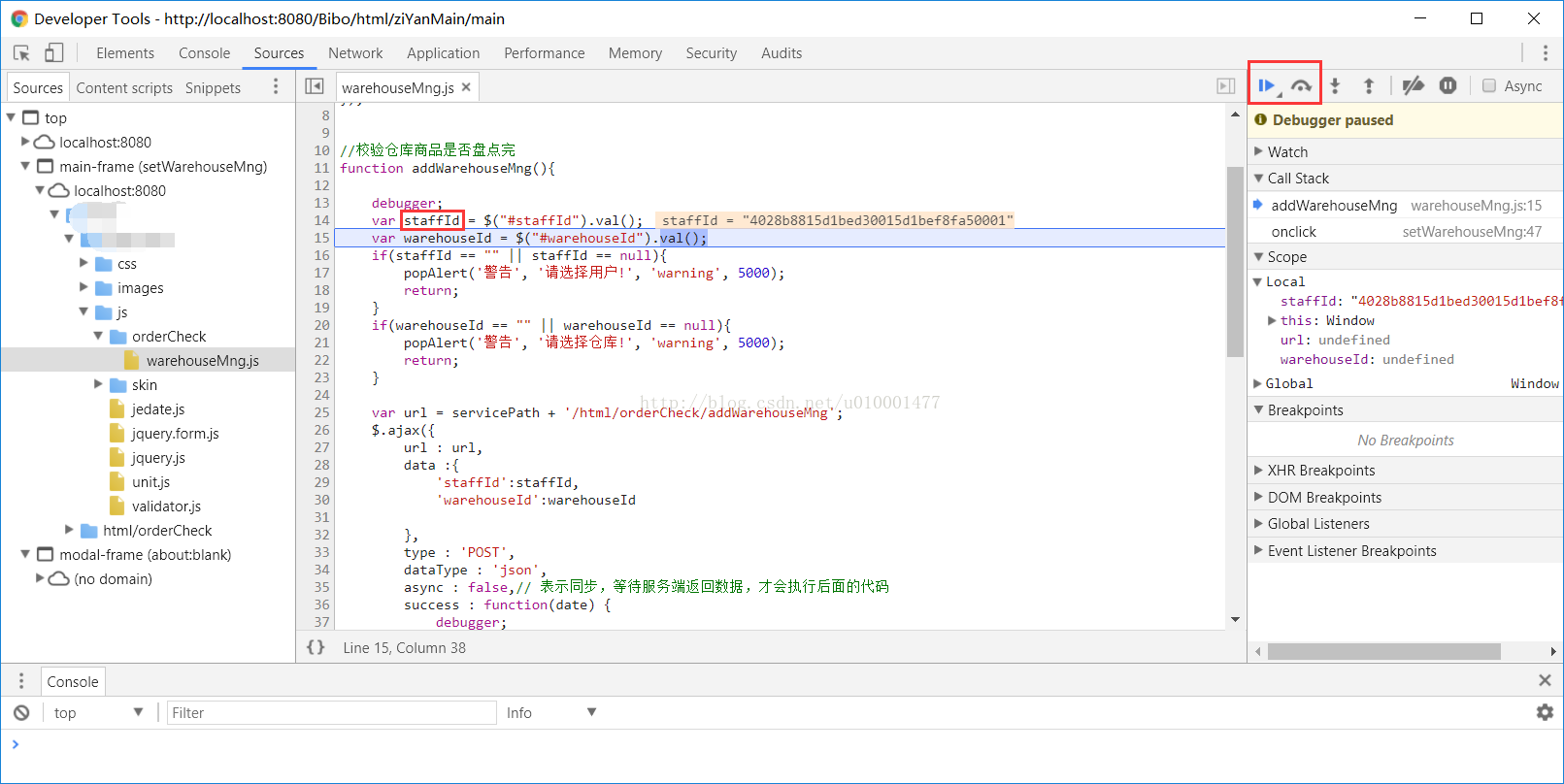1564x784 pixels.
Task: Open the Application panel tab
Action: 443,53
